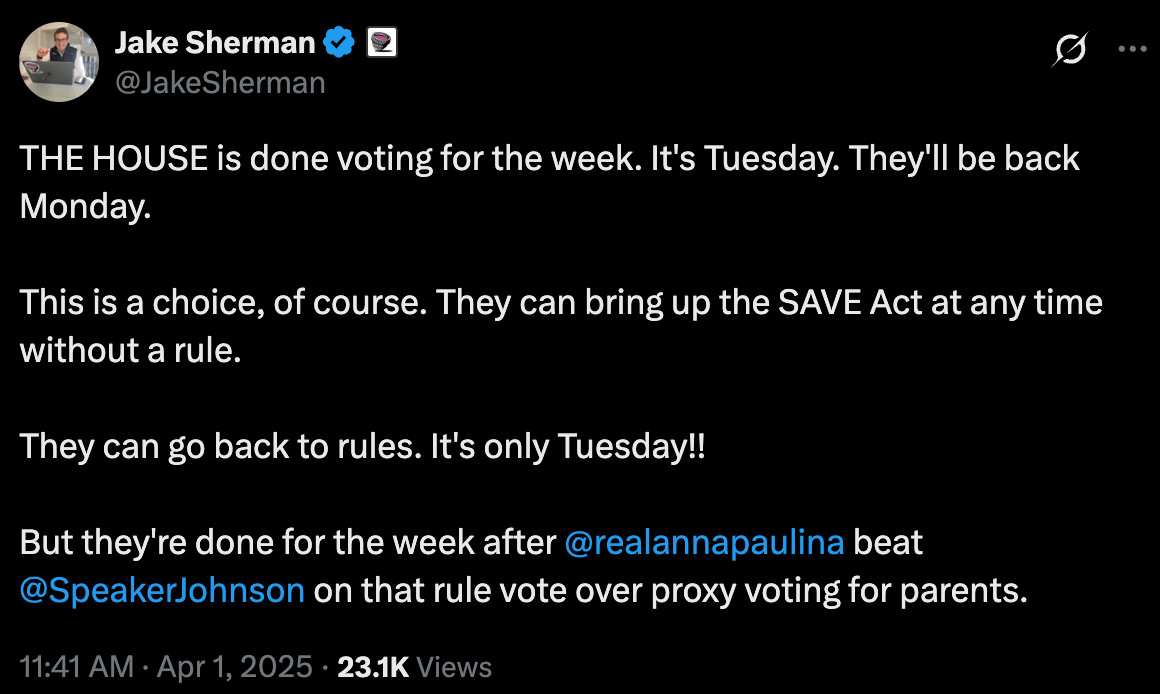This screenshot has width=1160, height=694.
Task: Click the gray Views label
Action: (x=453, y=667)
